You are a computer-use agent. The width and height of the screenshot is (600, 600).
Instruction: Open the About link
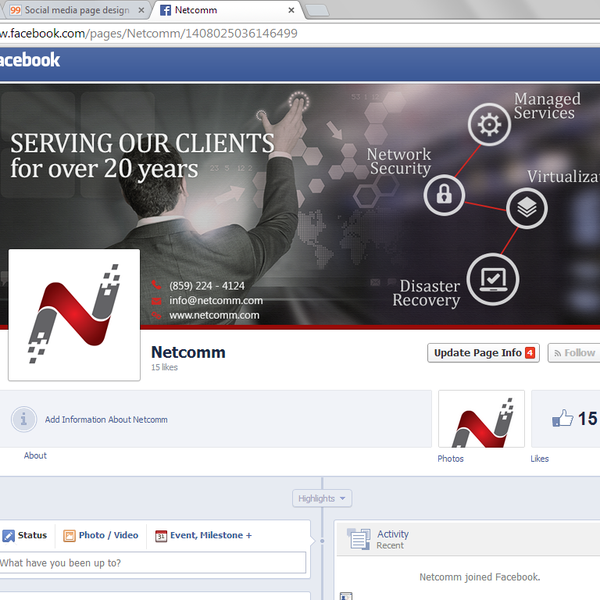35,456
